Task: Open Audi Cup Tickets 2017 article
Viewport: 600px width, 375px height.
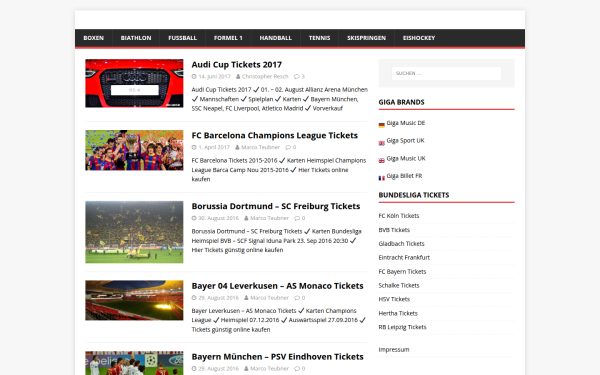Action: tap(236, 65)
